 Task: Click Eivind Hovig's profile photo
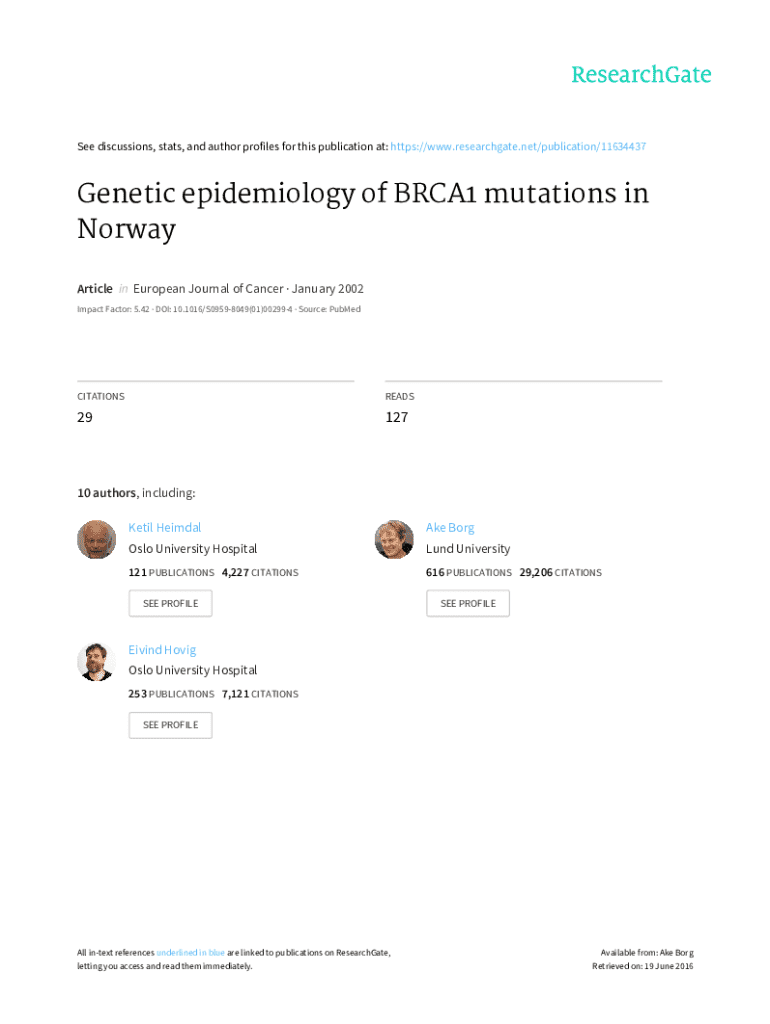pyautogui.click(x=97, y=661)
